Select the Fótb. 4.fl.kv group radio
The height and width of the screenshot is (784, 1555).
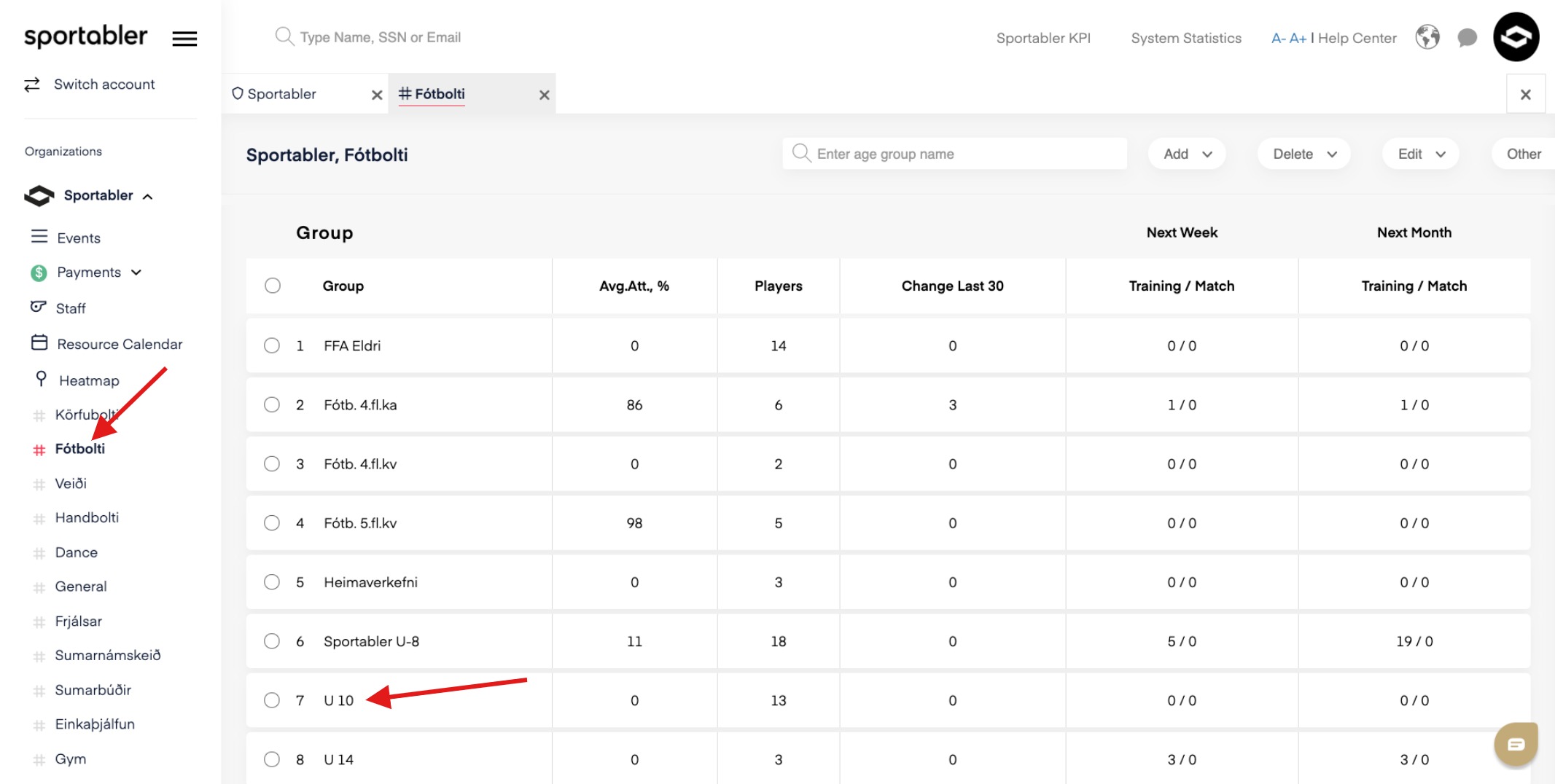pos(272,463)
